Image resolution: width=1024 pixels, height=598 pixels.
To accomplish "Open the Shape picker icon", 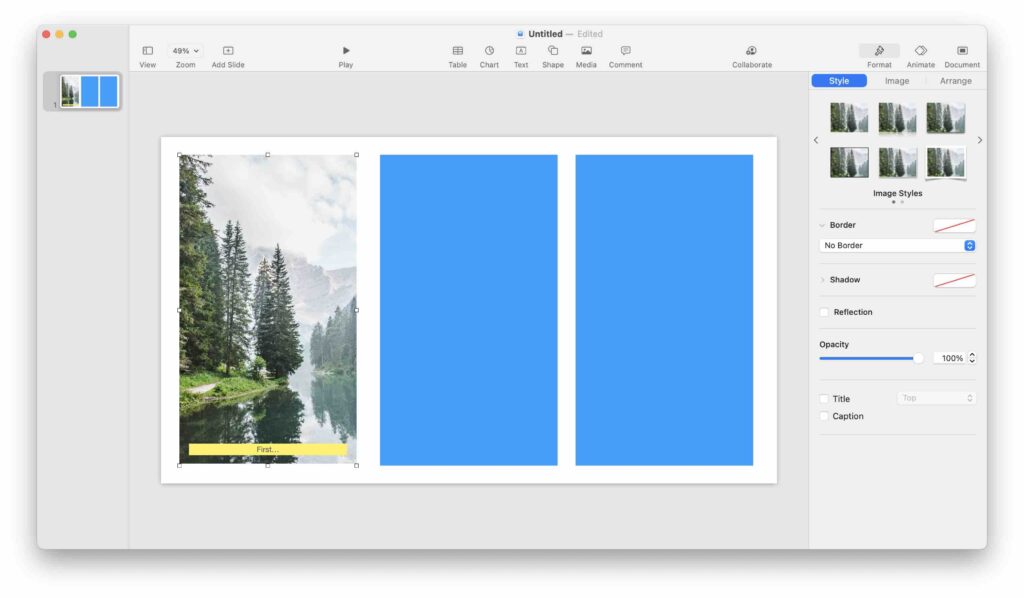I will pos(553,51).
